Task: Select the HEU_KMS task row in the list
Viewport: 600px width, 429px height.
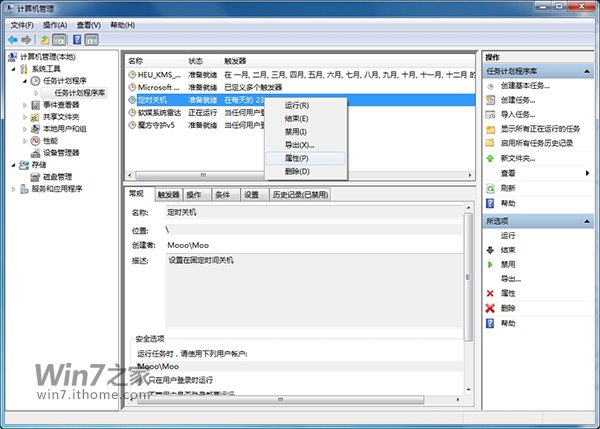Action: tap(156, 74)
